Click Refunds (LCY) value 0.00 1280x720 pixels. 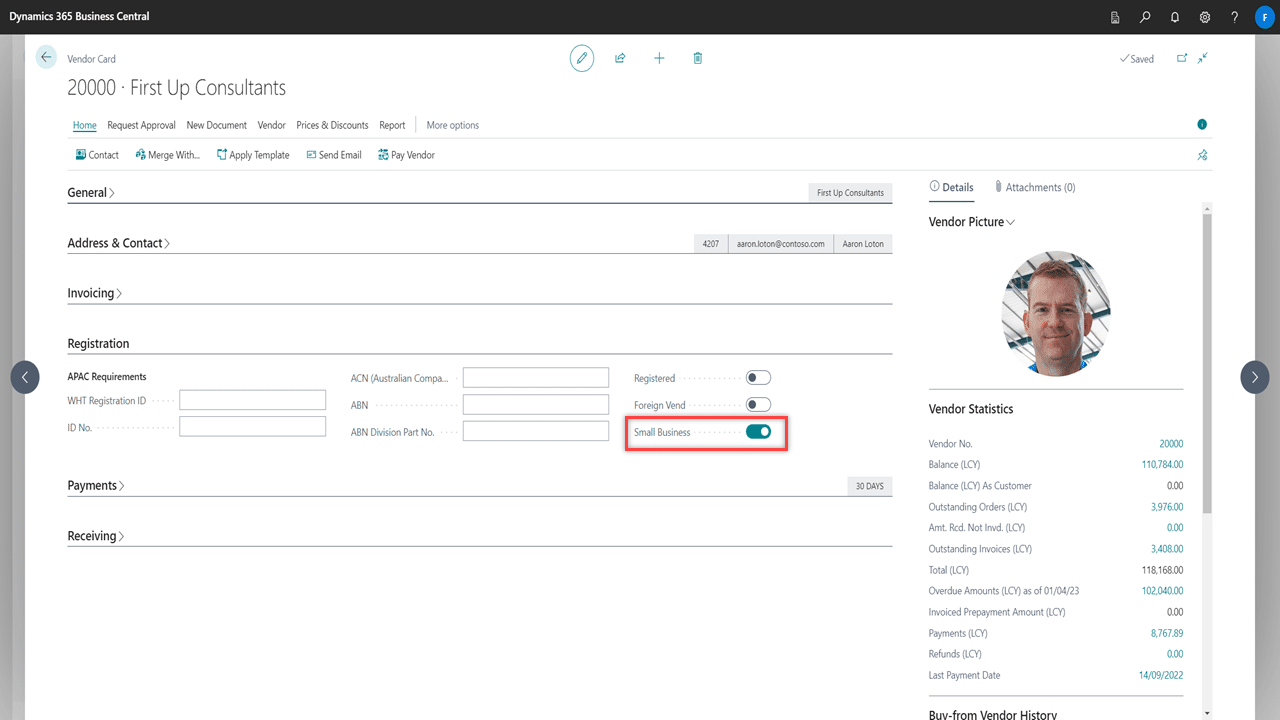(x=1175, y=654)
